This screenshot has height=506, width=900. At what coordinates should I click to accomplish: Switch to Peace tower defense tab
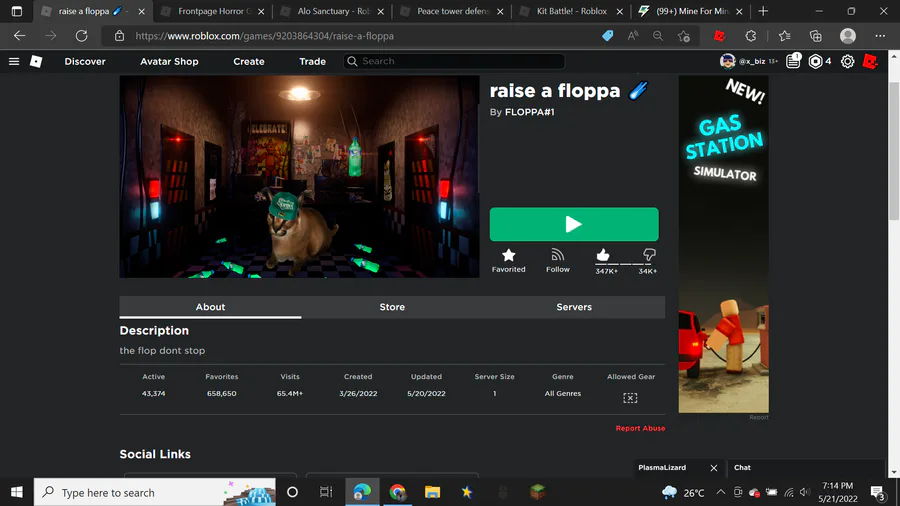click(452, 11)
